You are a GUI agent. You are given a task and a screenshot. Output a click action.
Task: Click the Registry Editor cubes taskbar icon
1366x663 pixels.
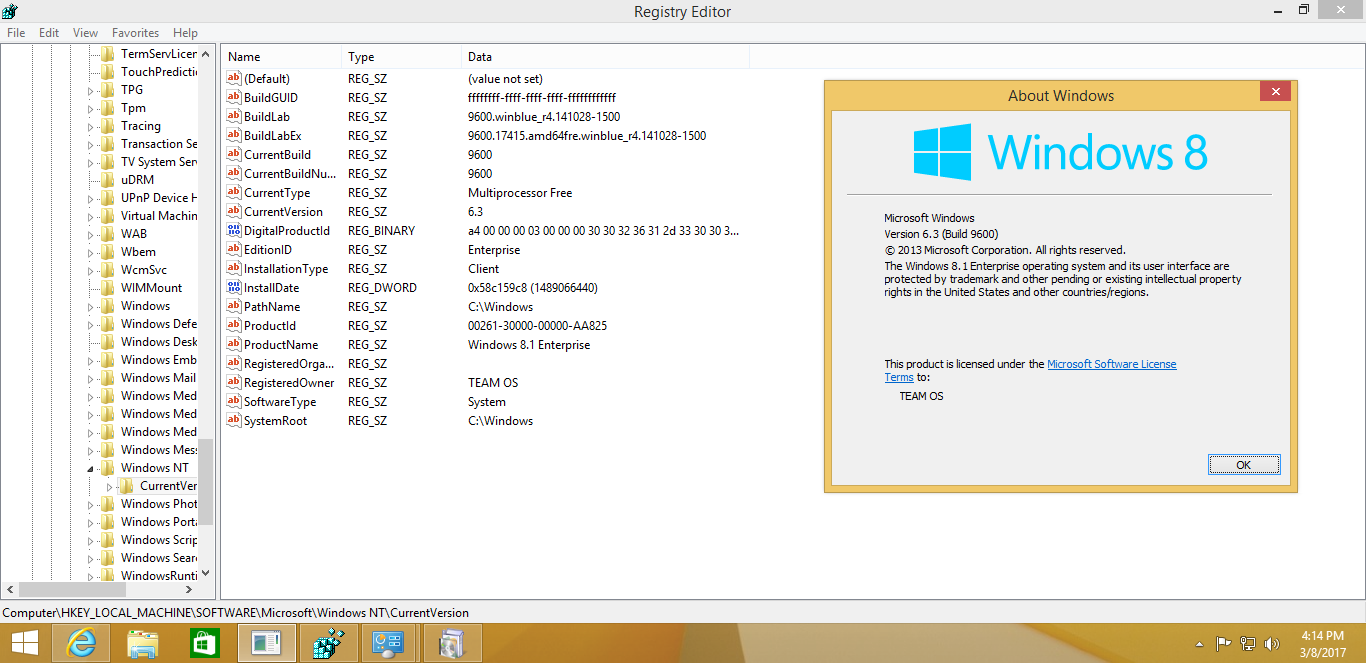point(329,643)
